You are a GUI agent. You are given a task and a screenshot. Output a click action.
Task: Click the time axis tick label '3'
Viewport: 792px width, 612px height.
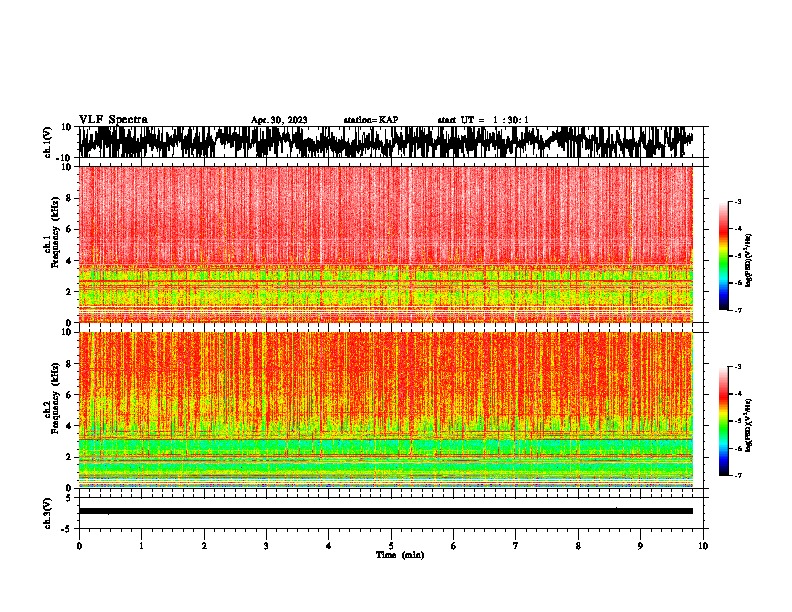click(266, 546)
